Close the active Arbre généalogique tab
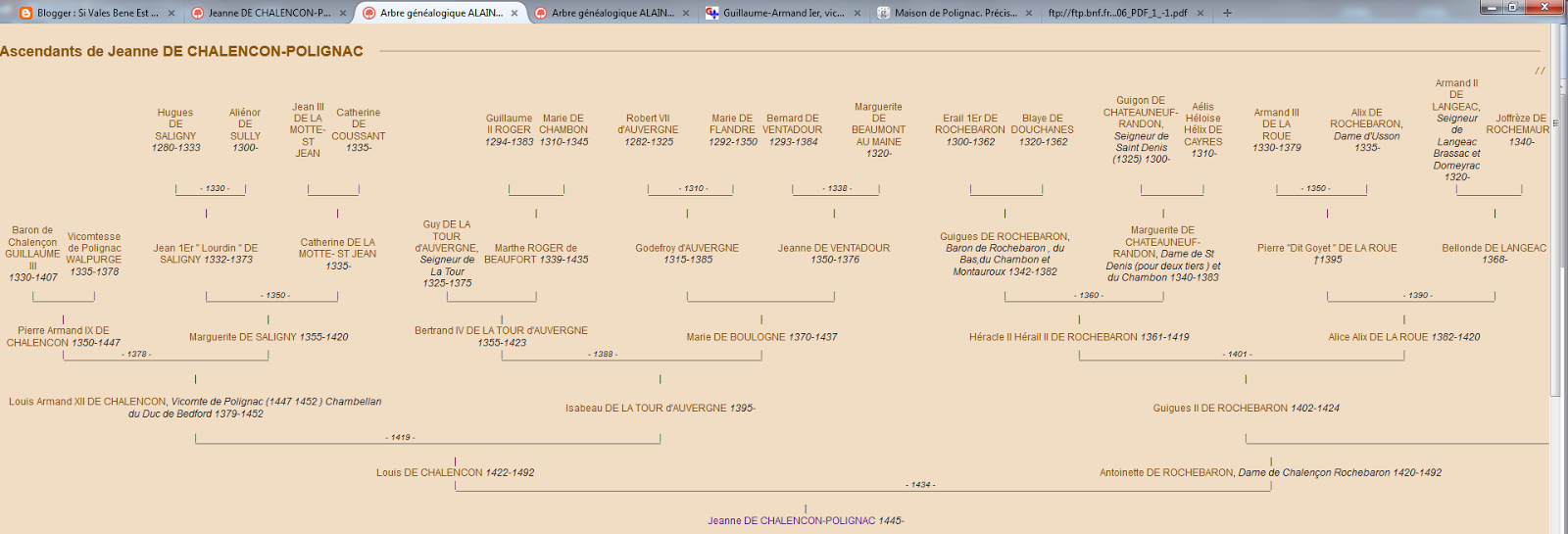This screenshot has height=534, width=1568. click(514, 13)
